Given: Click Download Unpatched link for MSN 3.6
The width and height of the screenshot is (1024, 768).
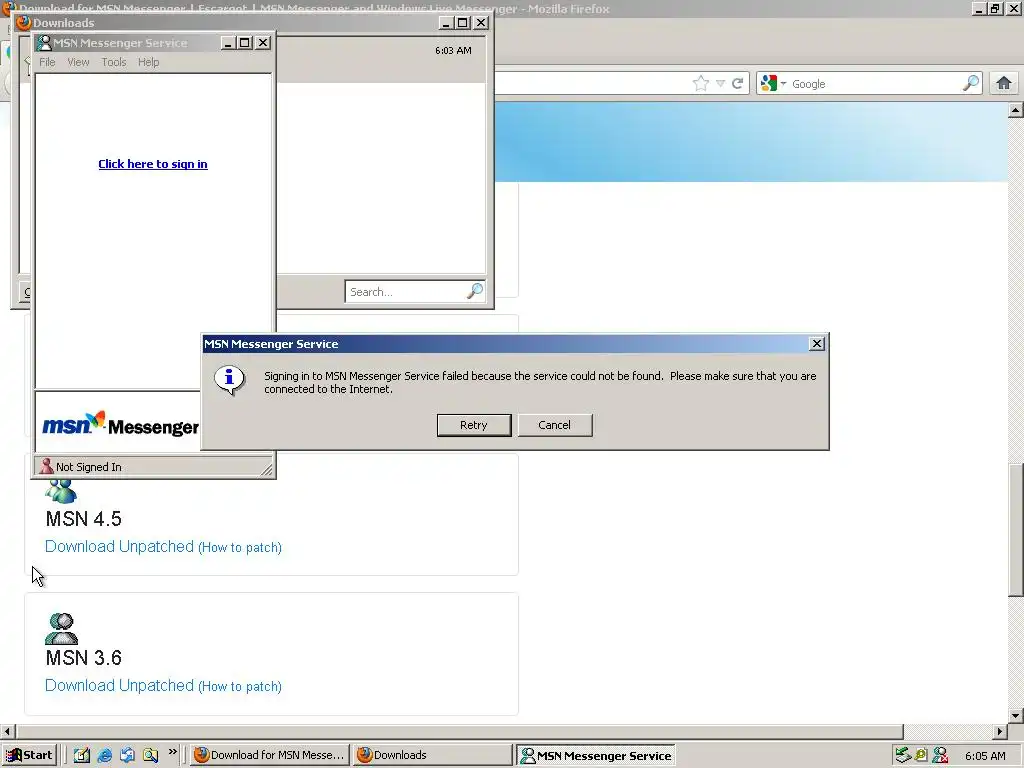Looking at the screenshot, I should pos(120,686).
